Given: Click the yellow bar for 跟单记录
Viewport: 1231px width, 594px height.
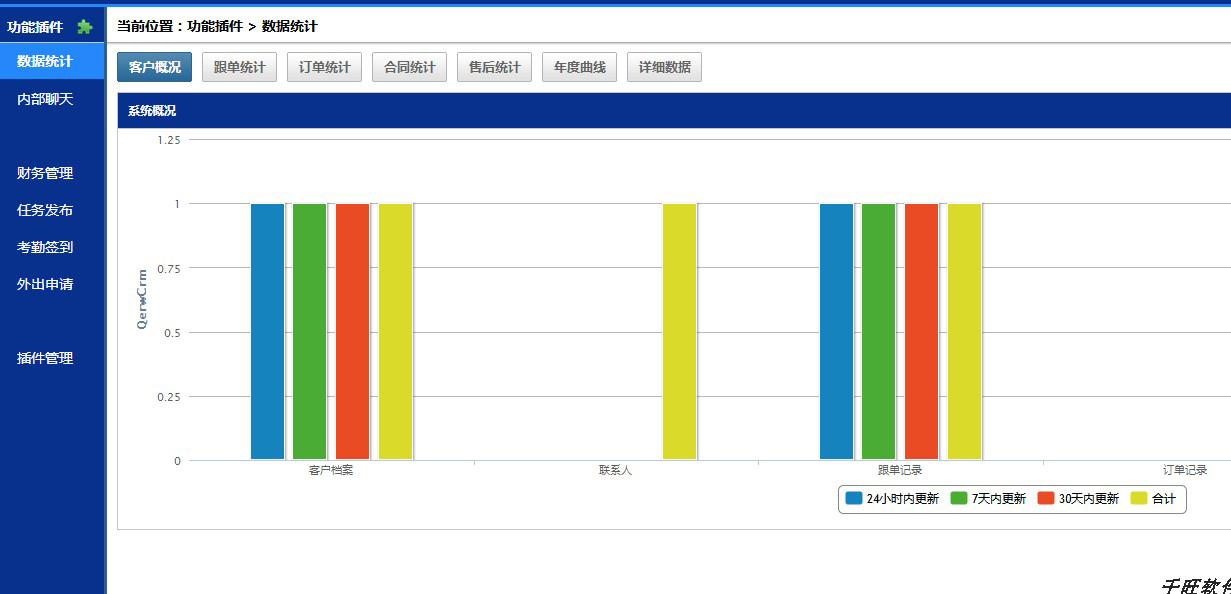Looking at the screenshot, I should 965,332.
